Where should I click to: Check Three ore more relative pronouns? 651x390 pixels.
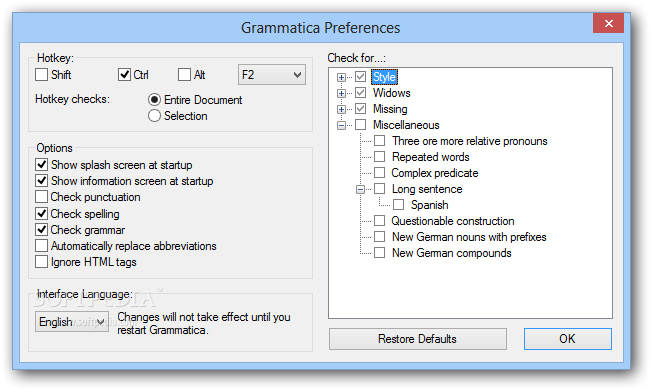pos(379,141)
